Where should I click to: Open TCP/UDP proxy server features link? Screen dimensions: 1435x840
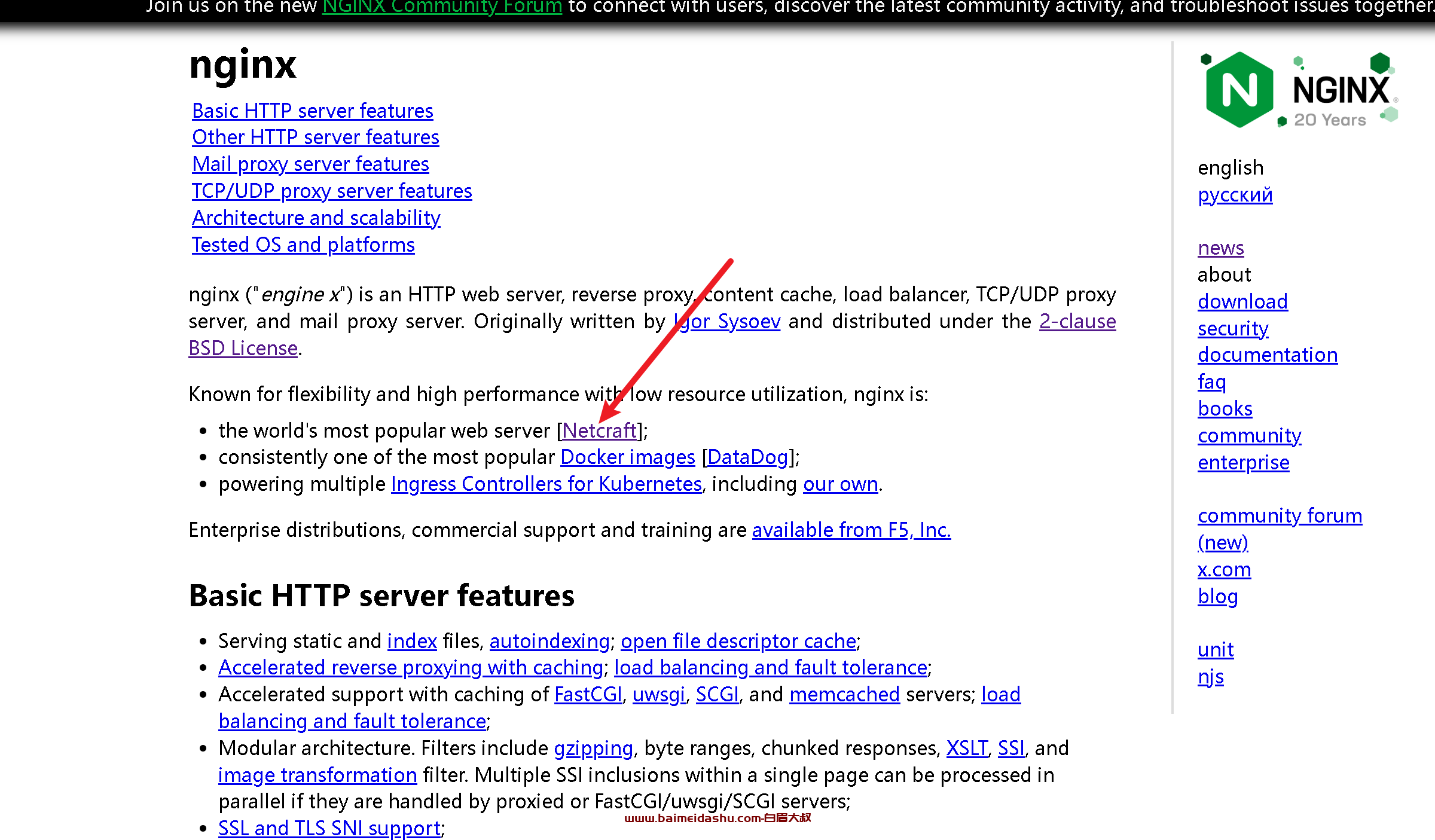(332, 191)
